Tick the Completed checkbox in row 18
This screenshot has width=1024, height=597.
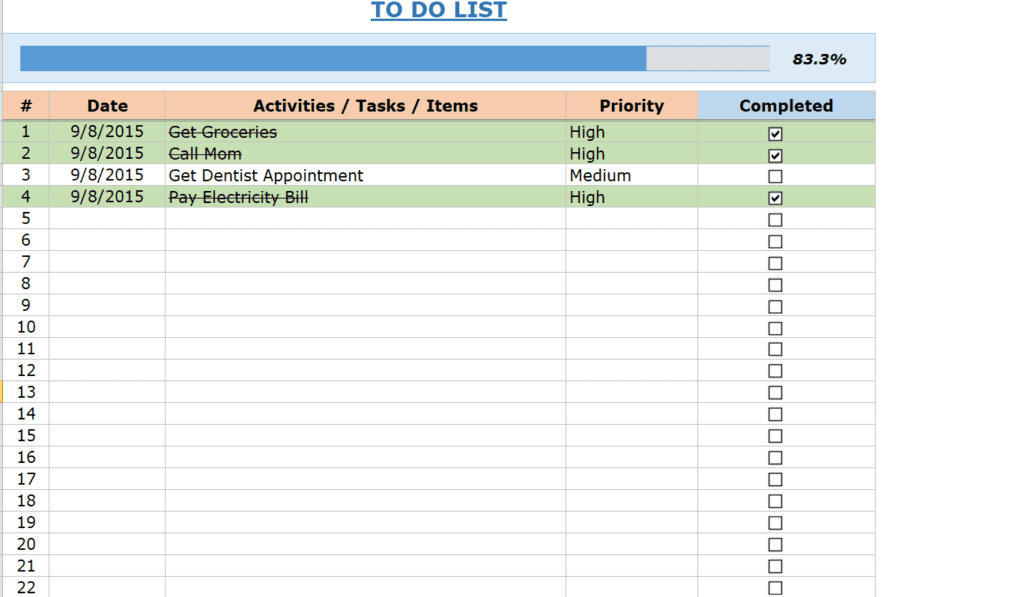775,501
